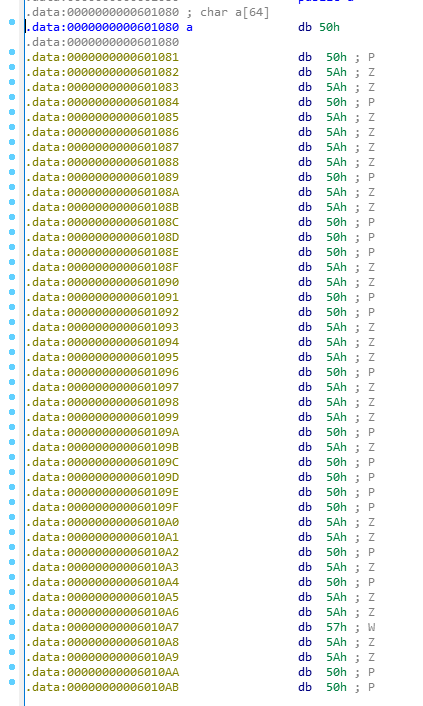Select address .data:0000000000601099
423x706 pixels.
pyautogui.click(x=102, y=417)
